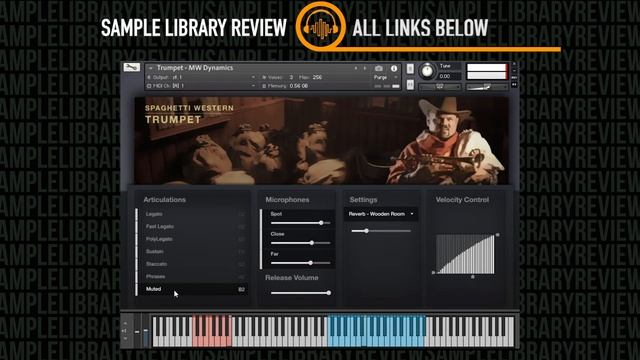Click the Muted keyswitch value B2

(241, 289)
